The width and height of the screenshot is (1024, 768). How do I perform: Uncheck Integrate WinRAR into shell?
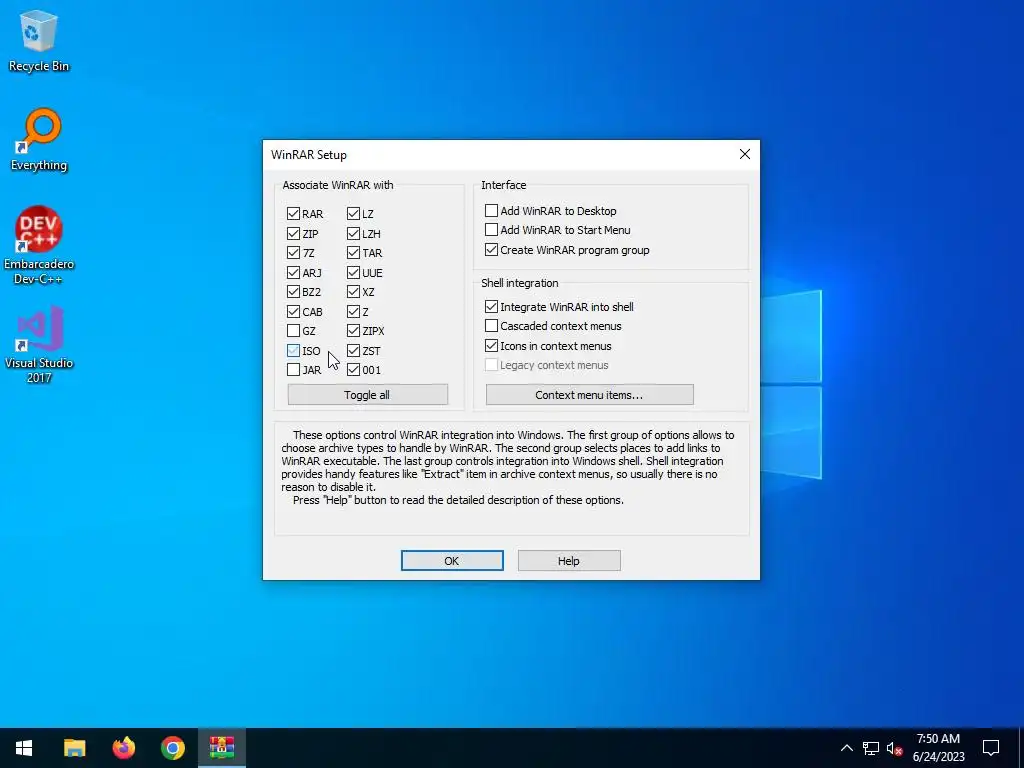coord(491,306)
